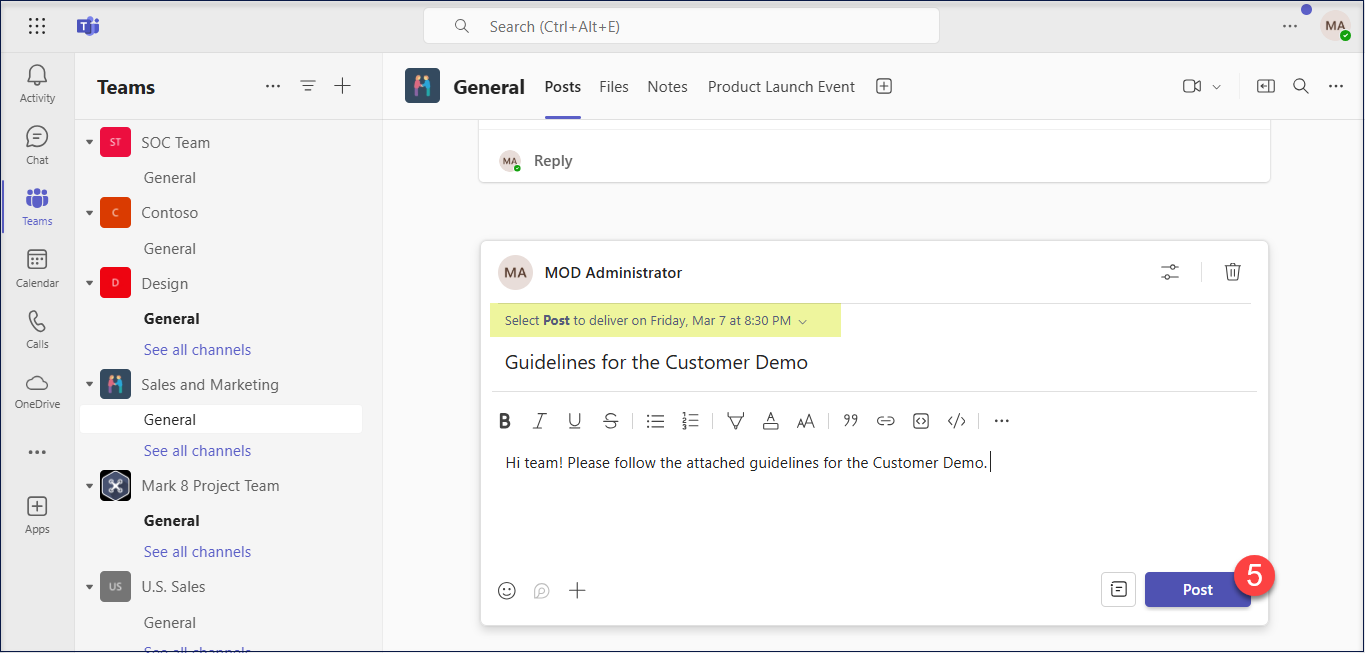Click the Bold formatting icon
Screen dimensions: 1365x653
pos(505,421)
